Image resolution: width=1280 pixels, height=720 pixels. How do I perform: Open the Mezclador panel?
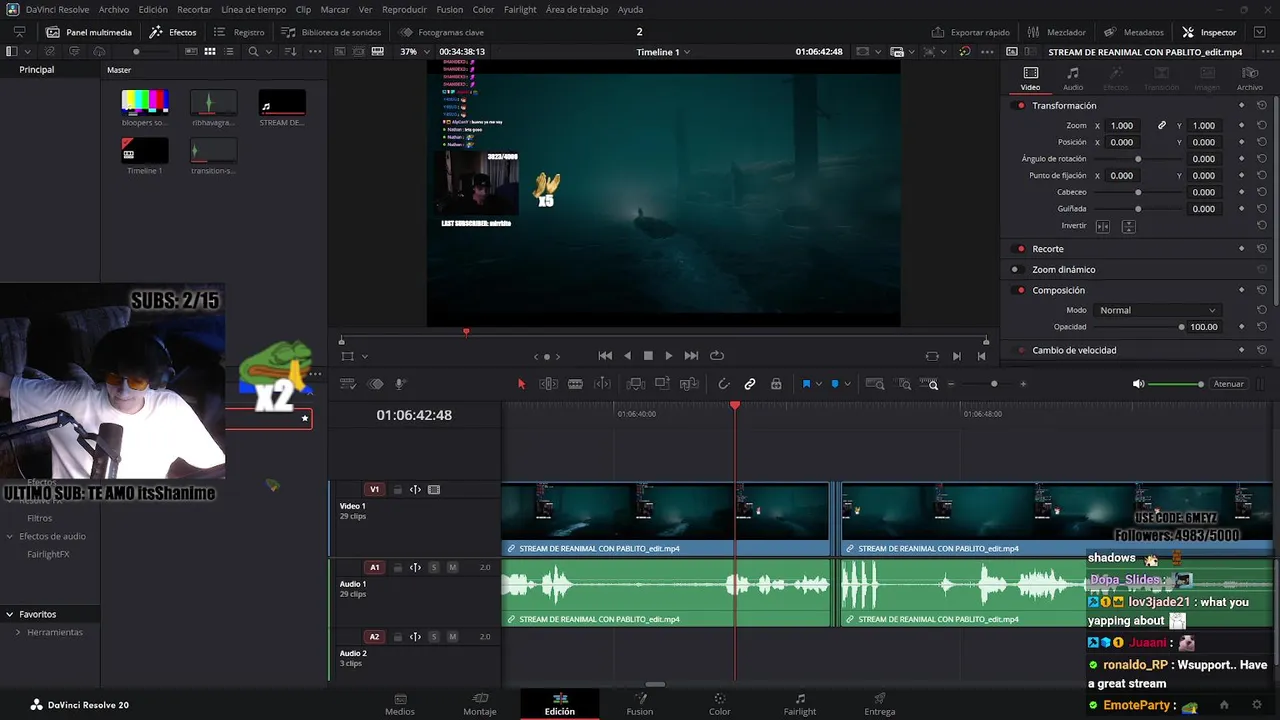tap(1056, 32)
